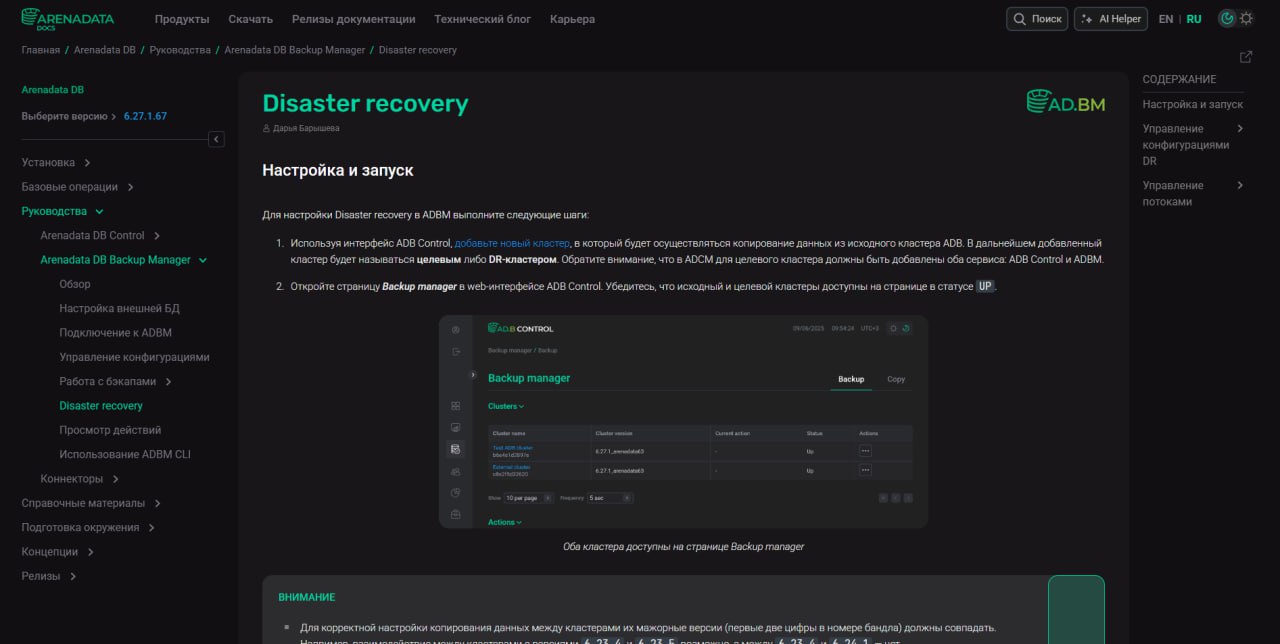Switch to dark theme moon icon
Screen dimensions: 1280x644
[1227, 19]
